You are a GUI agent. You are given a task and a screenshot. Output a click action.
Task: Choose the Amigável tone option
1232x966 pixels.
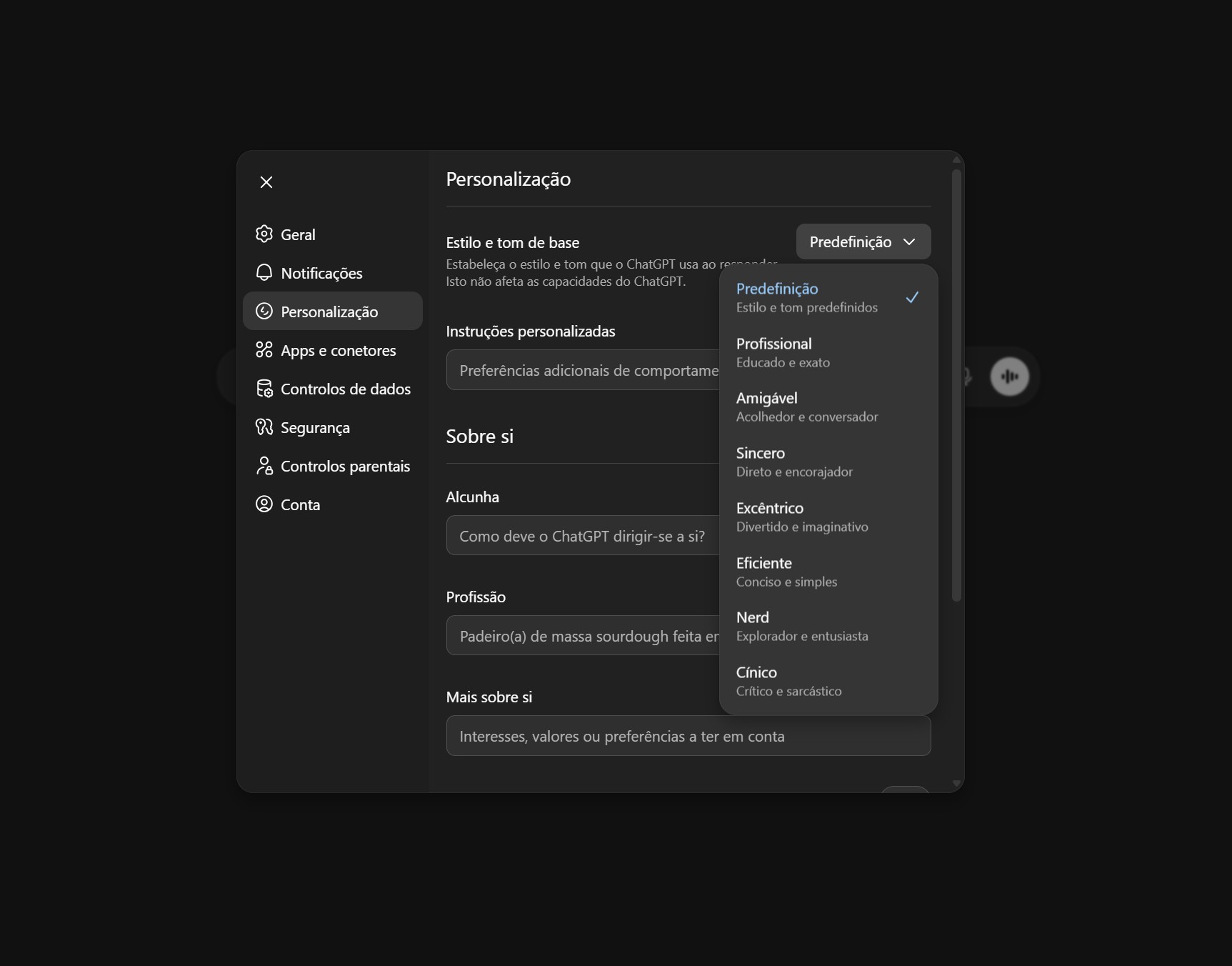click(x=828, y=407)
